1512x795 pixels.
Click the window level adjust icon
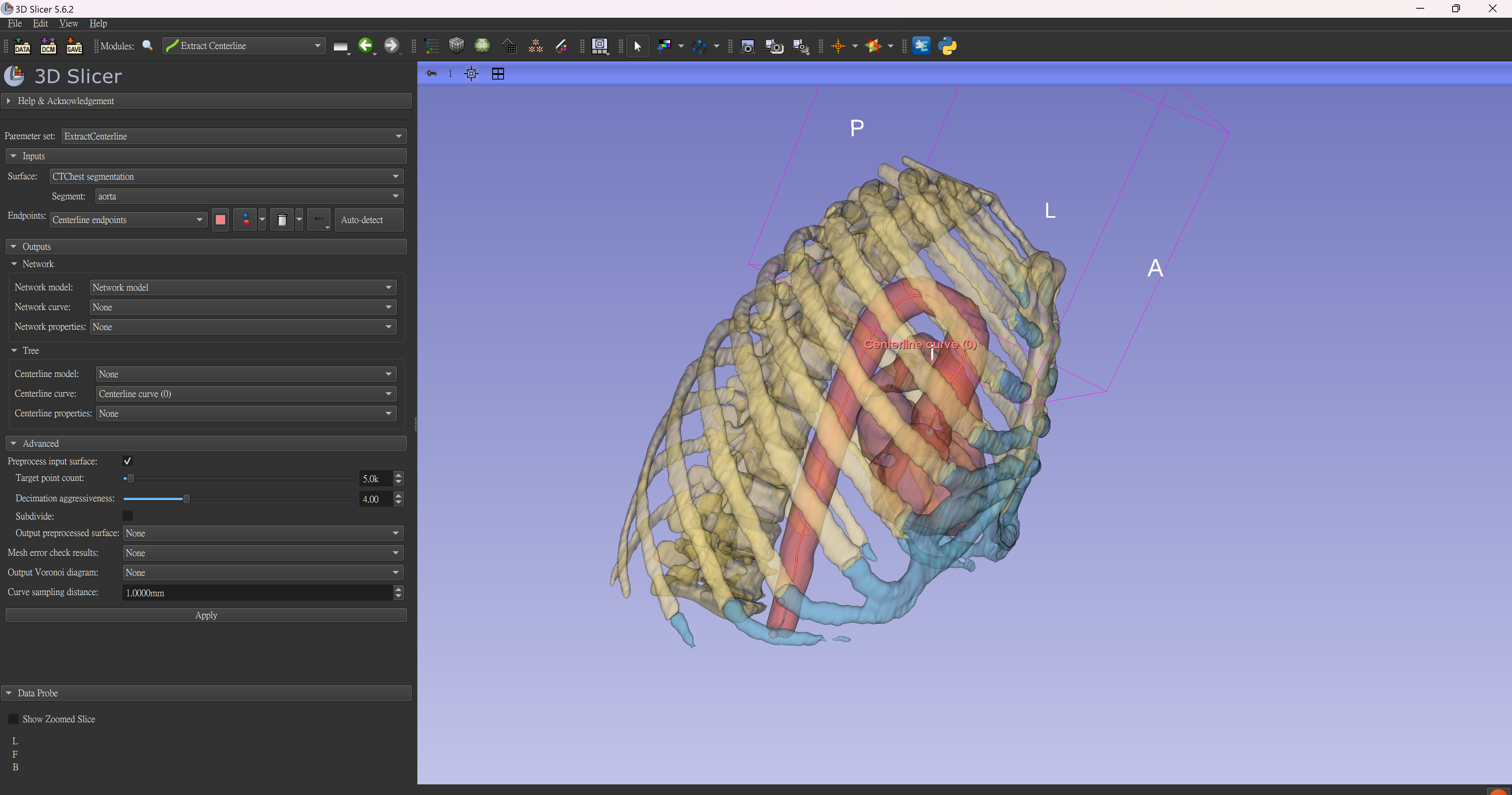pos(664,46)
